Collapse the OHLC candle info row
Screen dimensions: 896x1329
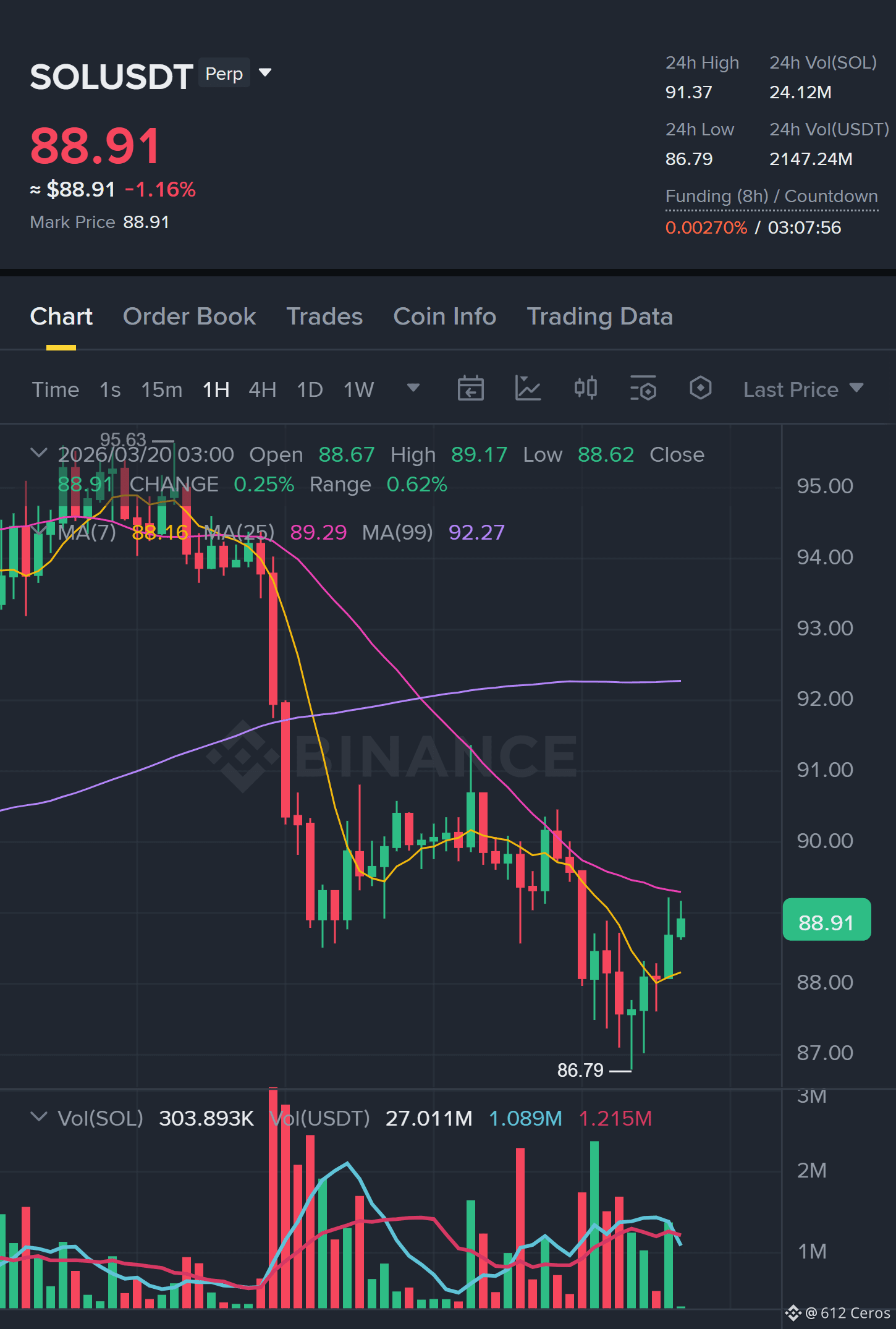pos(38,453)
